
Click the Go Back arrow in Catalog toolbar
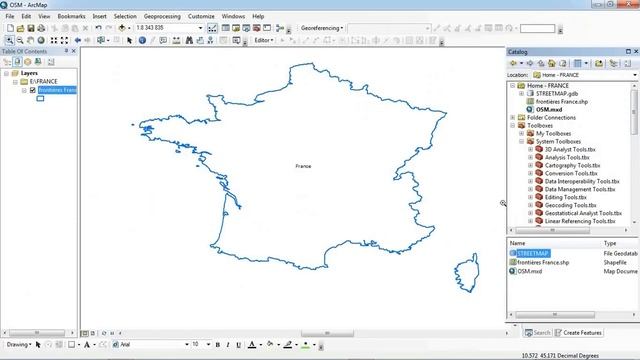tap(513, 63)
